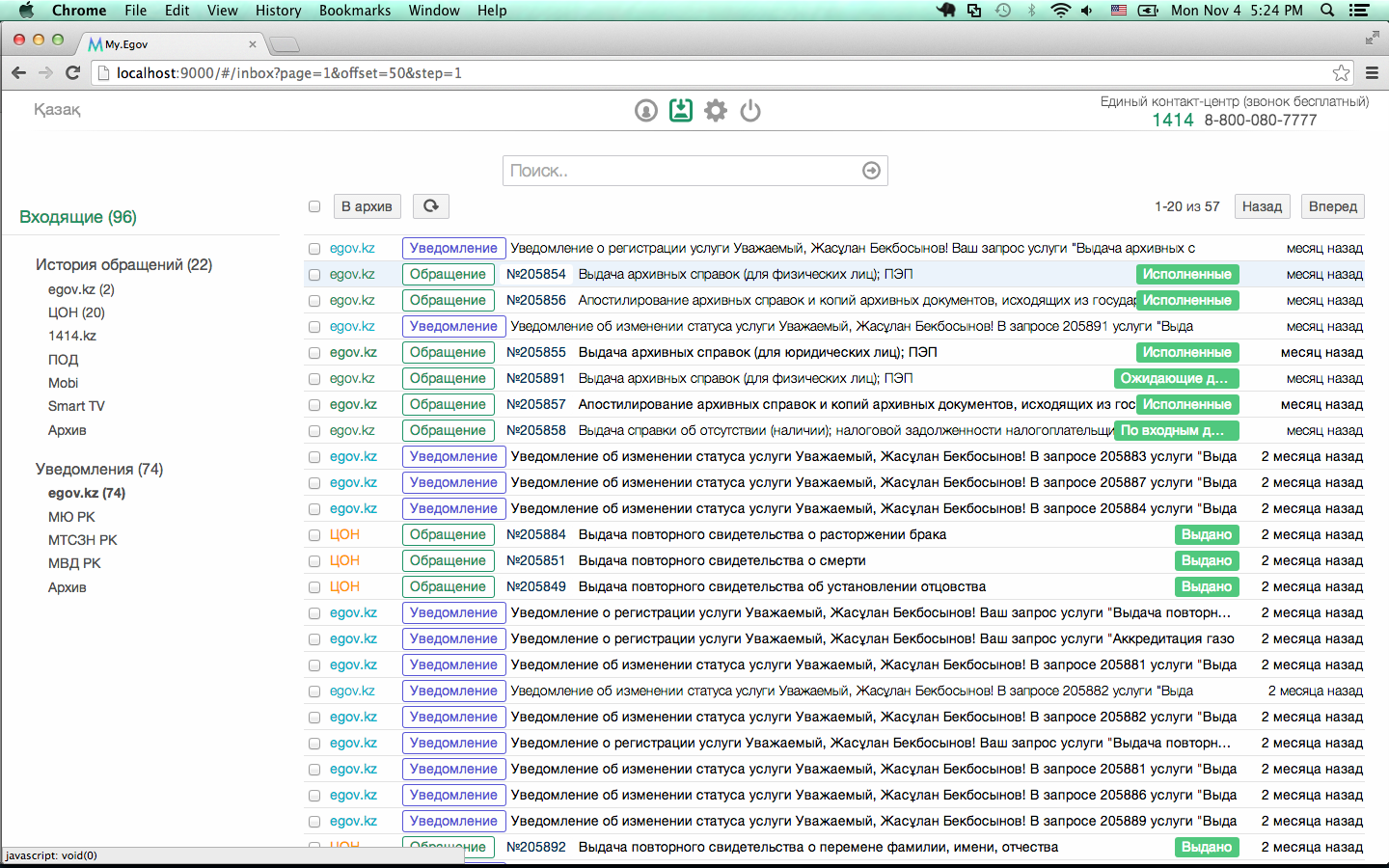Select checkbox for notification about request 205887
Viewport: 1389px width, 868px height.
[x=314, y=483]
